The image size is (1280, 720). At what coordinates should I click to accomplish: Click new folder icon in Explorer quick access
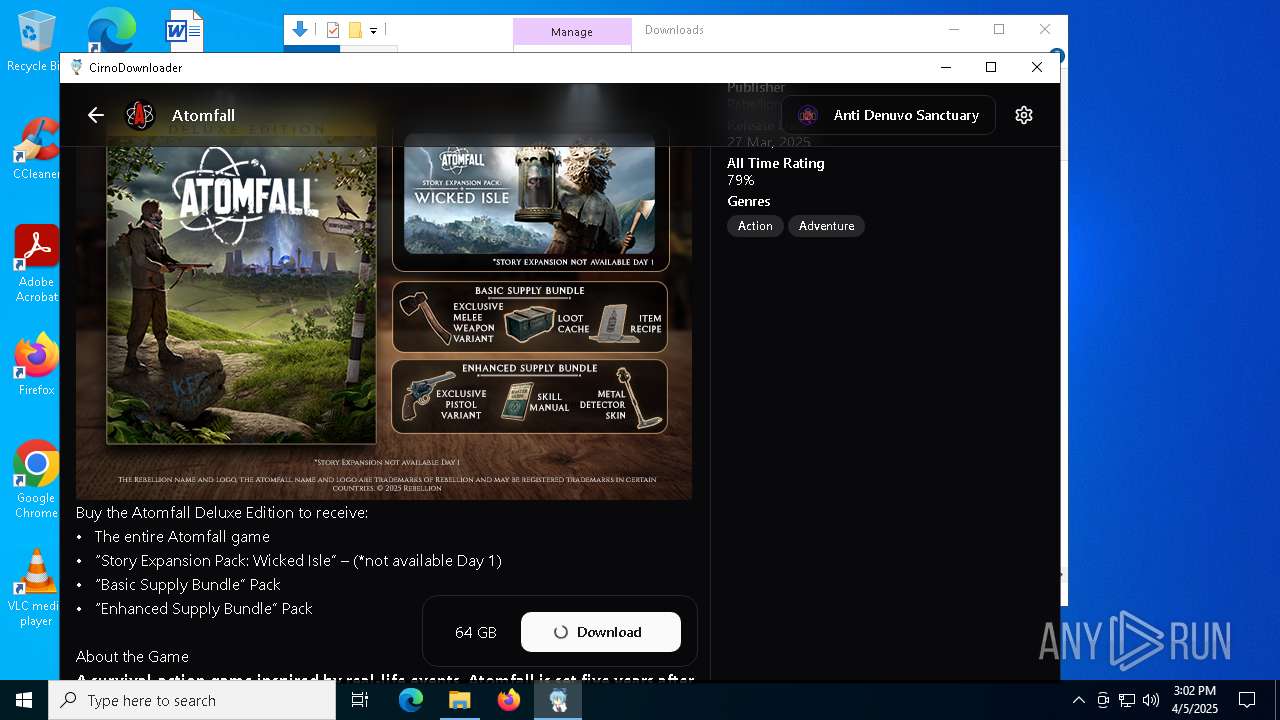[354, 30]
